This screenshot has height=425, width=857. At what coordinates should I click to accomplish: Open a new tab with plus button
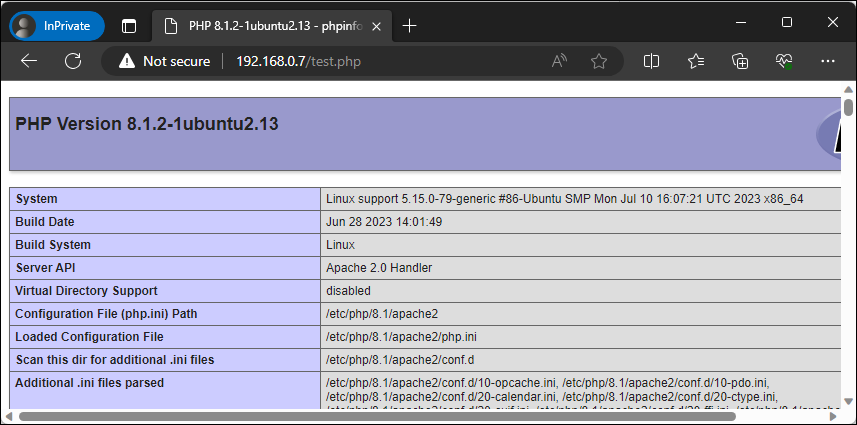(x=409, y=25)
